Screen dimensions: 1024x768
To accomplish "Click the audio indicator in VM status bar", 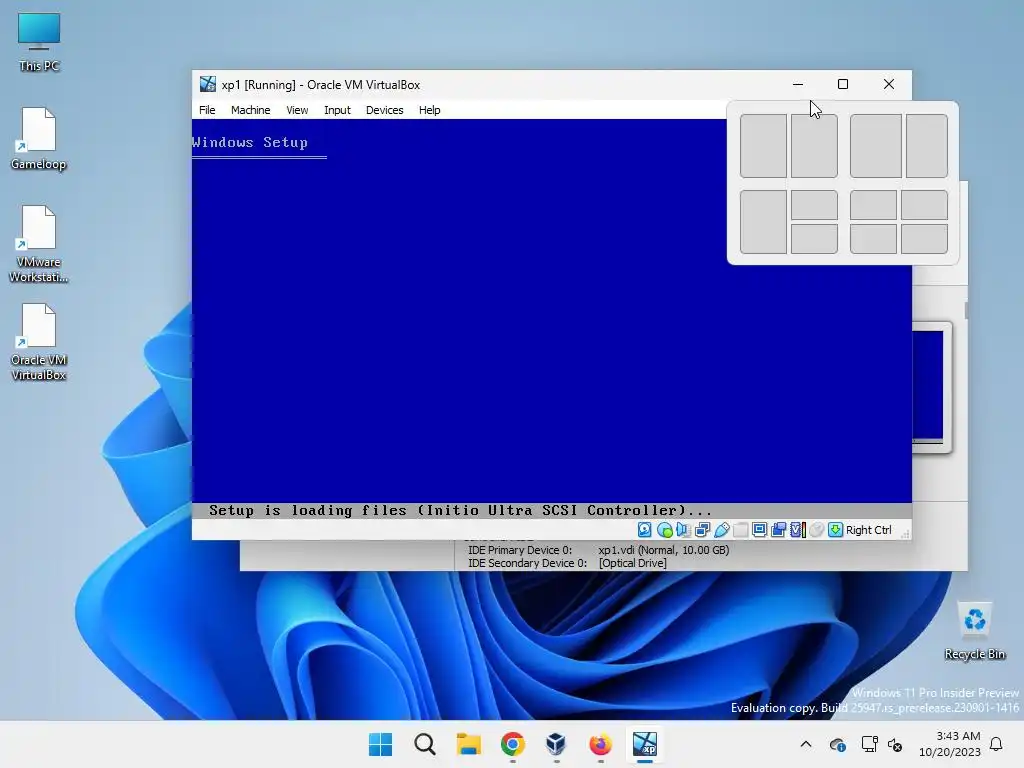I will click(683, 530).
